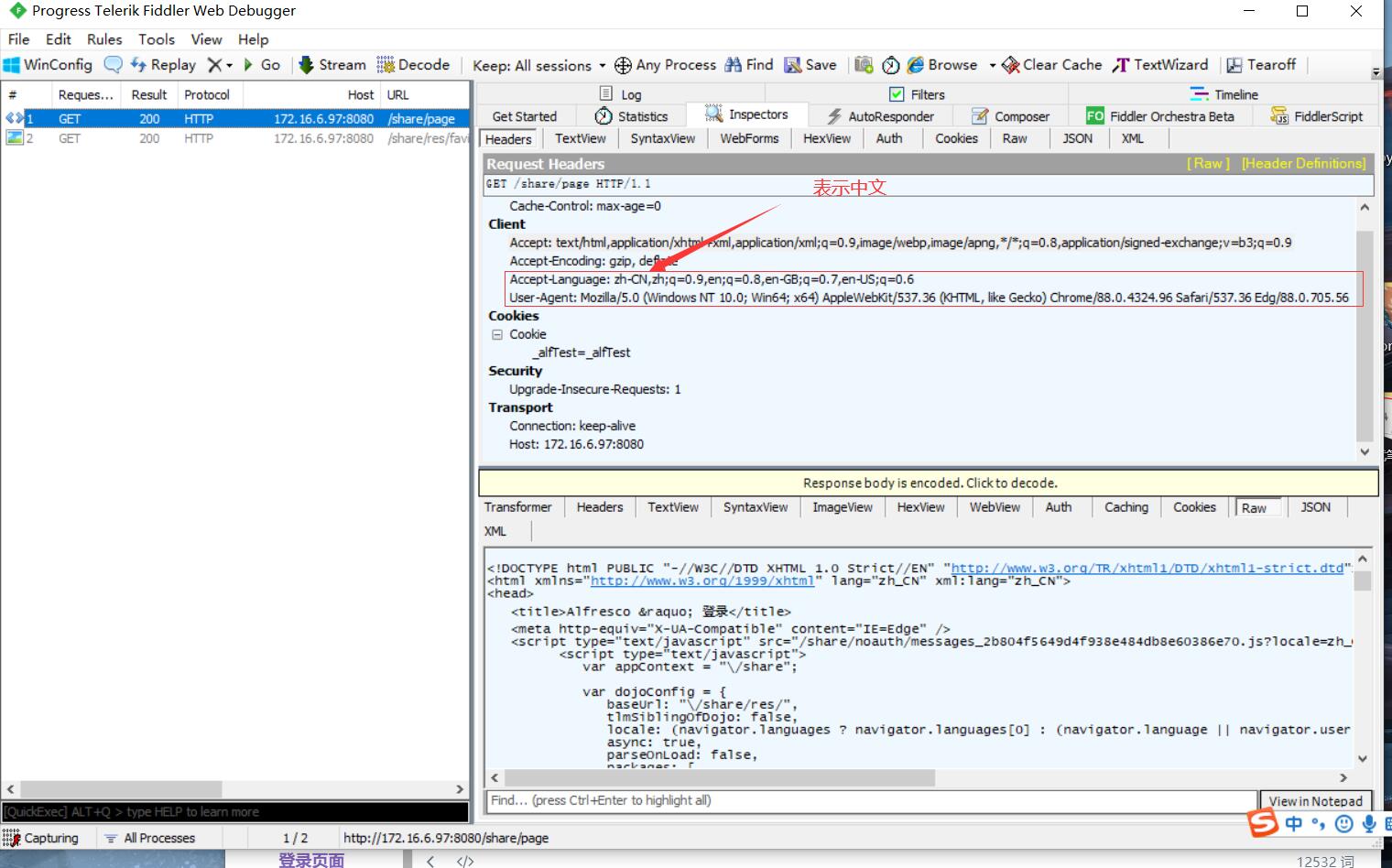Click the All Processes status filter
The width and height of the screenshot is (1392, 868).
[x=150, y=838]
